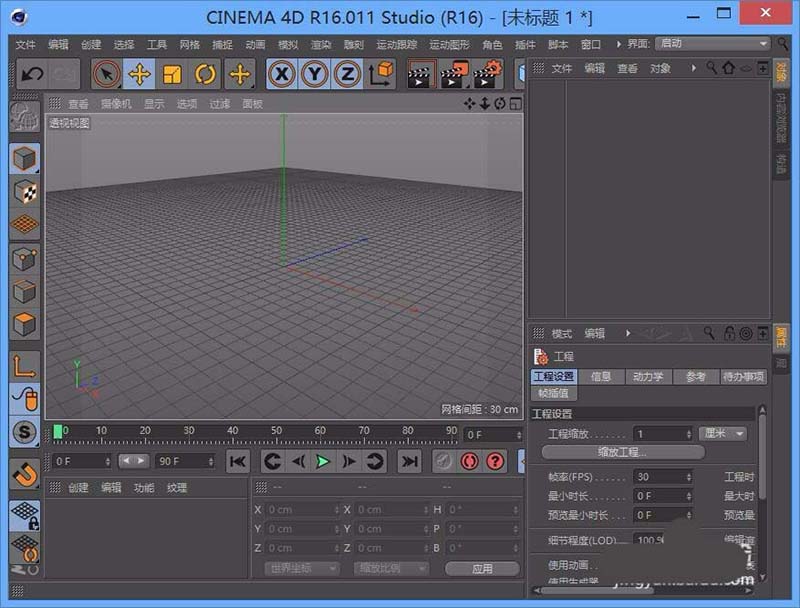This screenshot has height=608, width=800.
Task: Switch to Edges mode
Action: pyautogui.click(x=24, y=292)
